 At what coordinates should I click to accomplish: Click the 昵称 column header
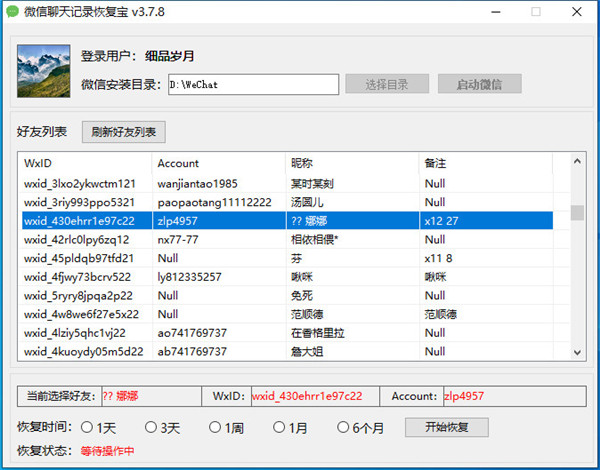352,163
